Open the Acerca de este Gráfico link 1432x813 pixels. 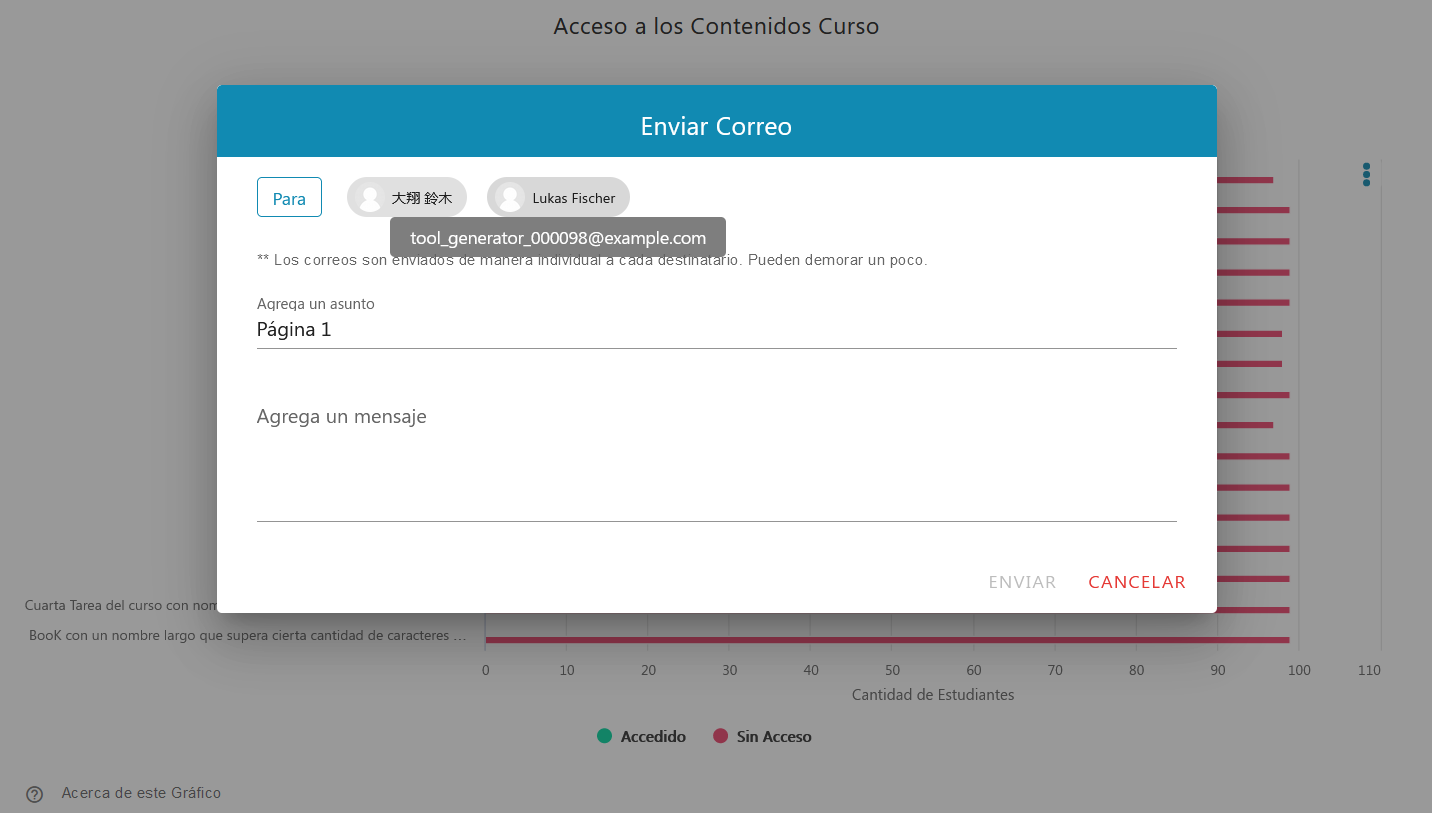tap(141, 793)
